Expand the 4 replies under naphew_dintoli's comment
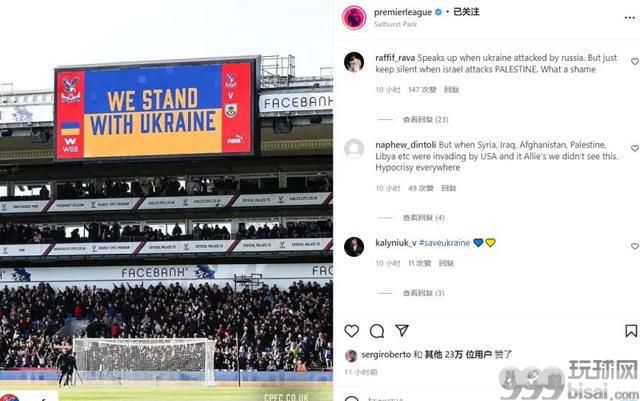Image resolution: width=640 pixels, height=401 pixels. click(x=423, y=218)
